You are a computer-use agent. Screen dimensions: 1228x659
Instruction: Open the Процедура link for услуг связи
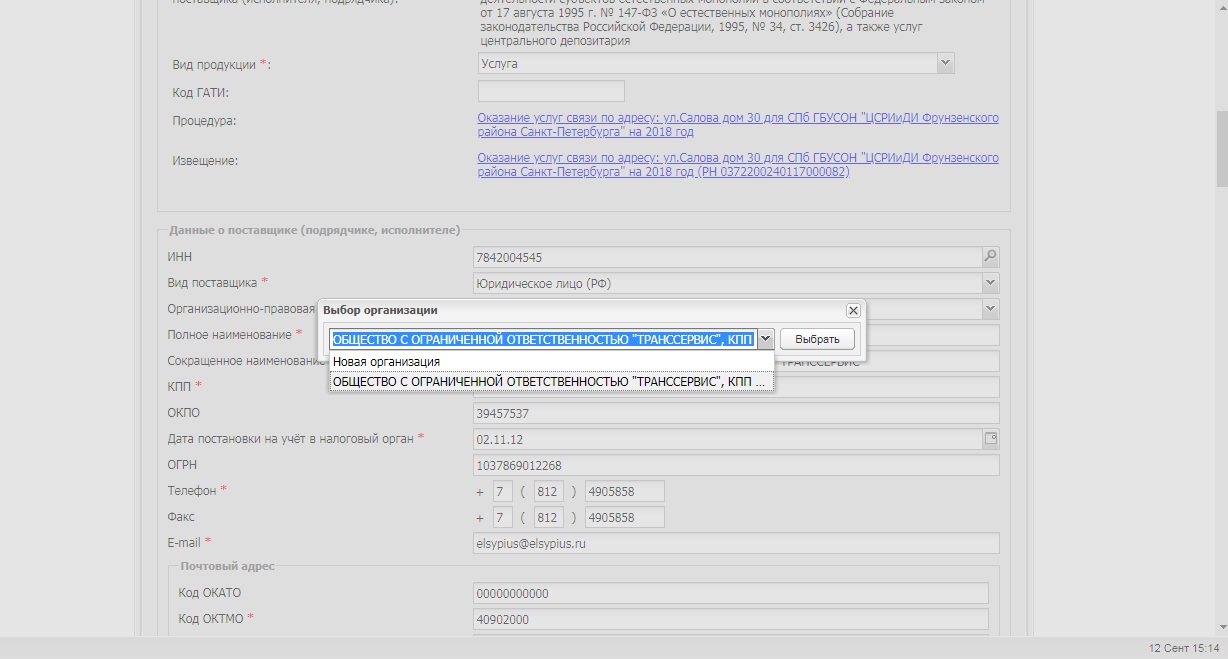[x=737, y=125]
